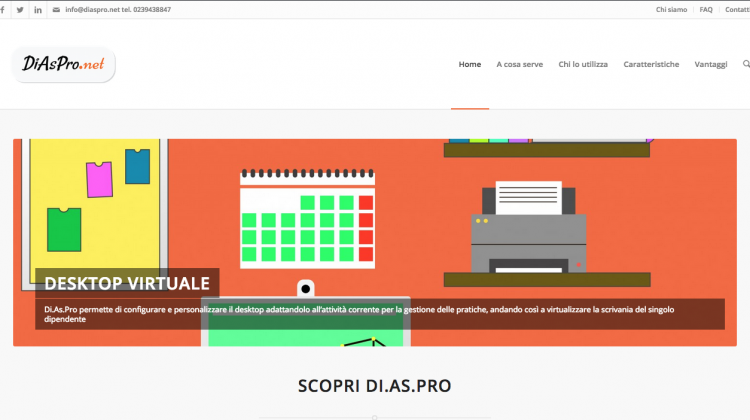Open the Vantaggi menu item
This screenshot has width=750, height=420.
[711, 64]
